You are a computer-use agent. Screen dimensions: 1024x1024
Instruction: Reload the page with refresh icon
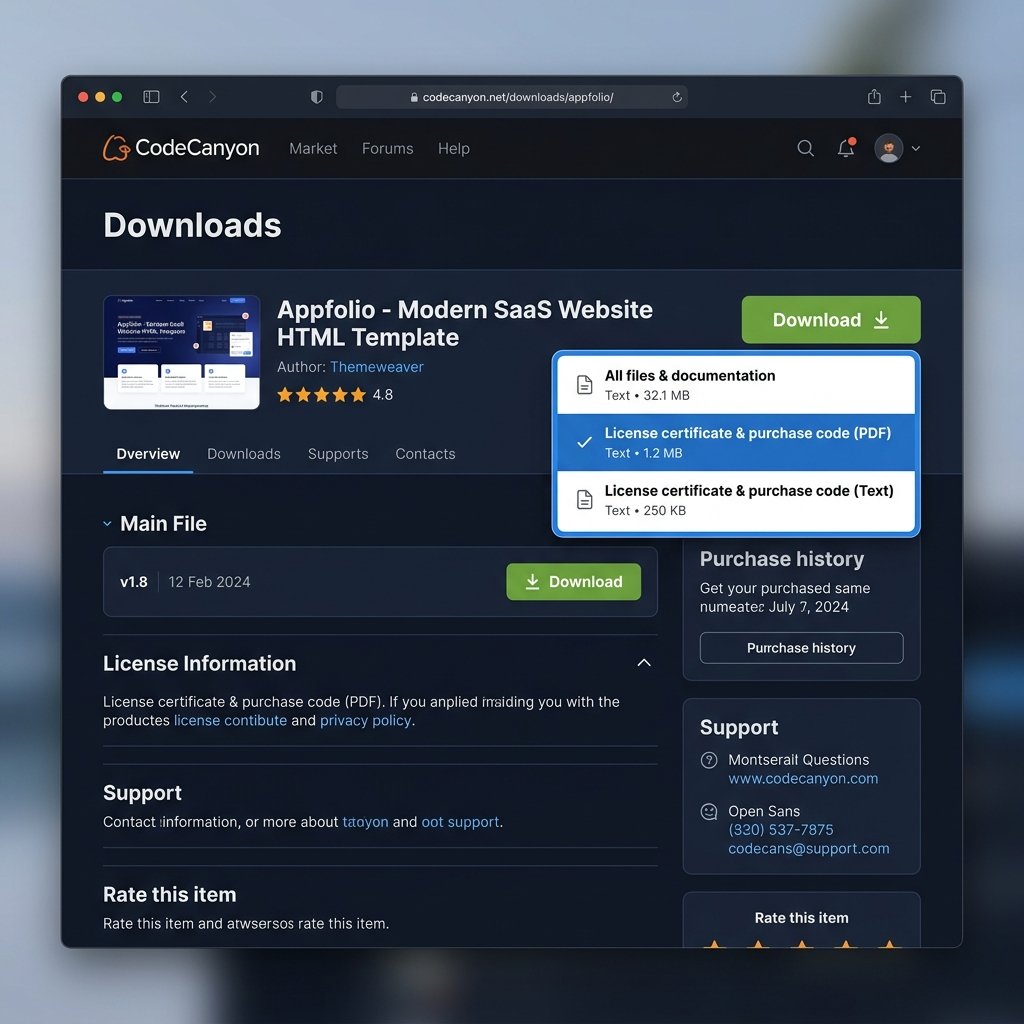pyautogui.click(x=677, y=97)
